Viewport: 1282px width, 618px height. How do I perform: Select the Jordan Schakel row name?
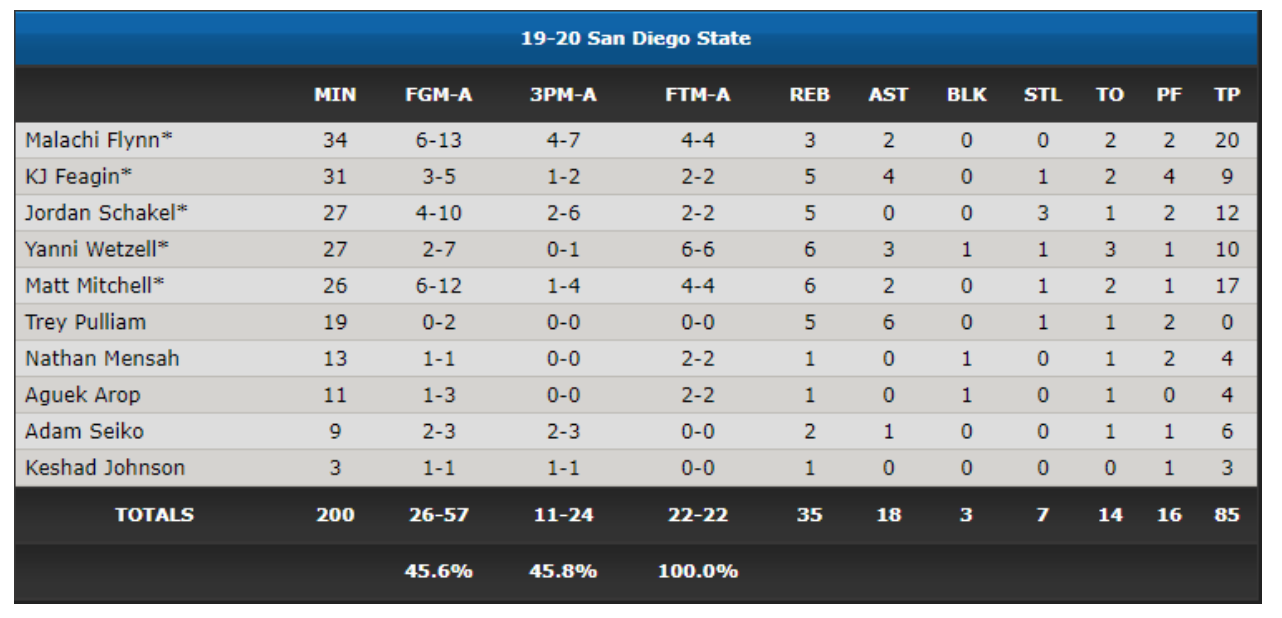pos(107,213)
